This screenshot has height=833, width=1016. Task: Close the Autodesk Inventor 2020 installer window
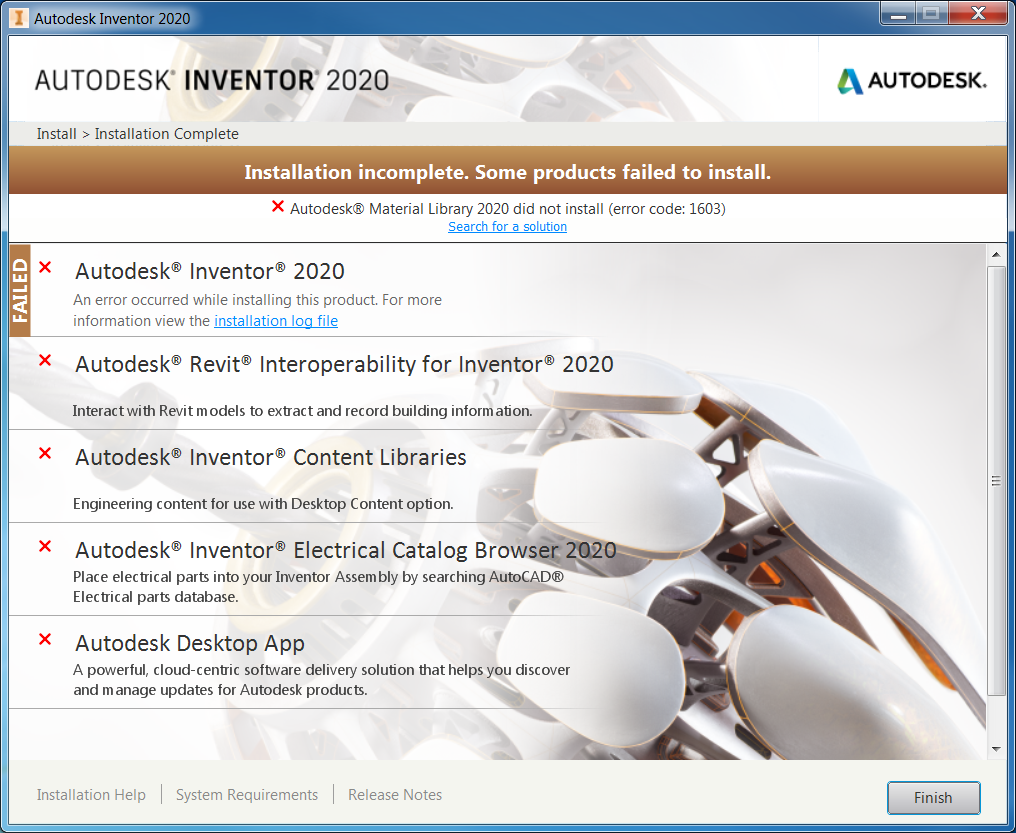[x=978, y=13]
